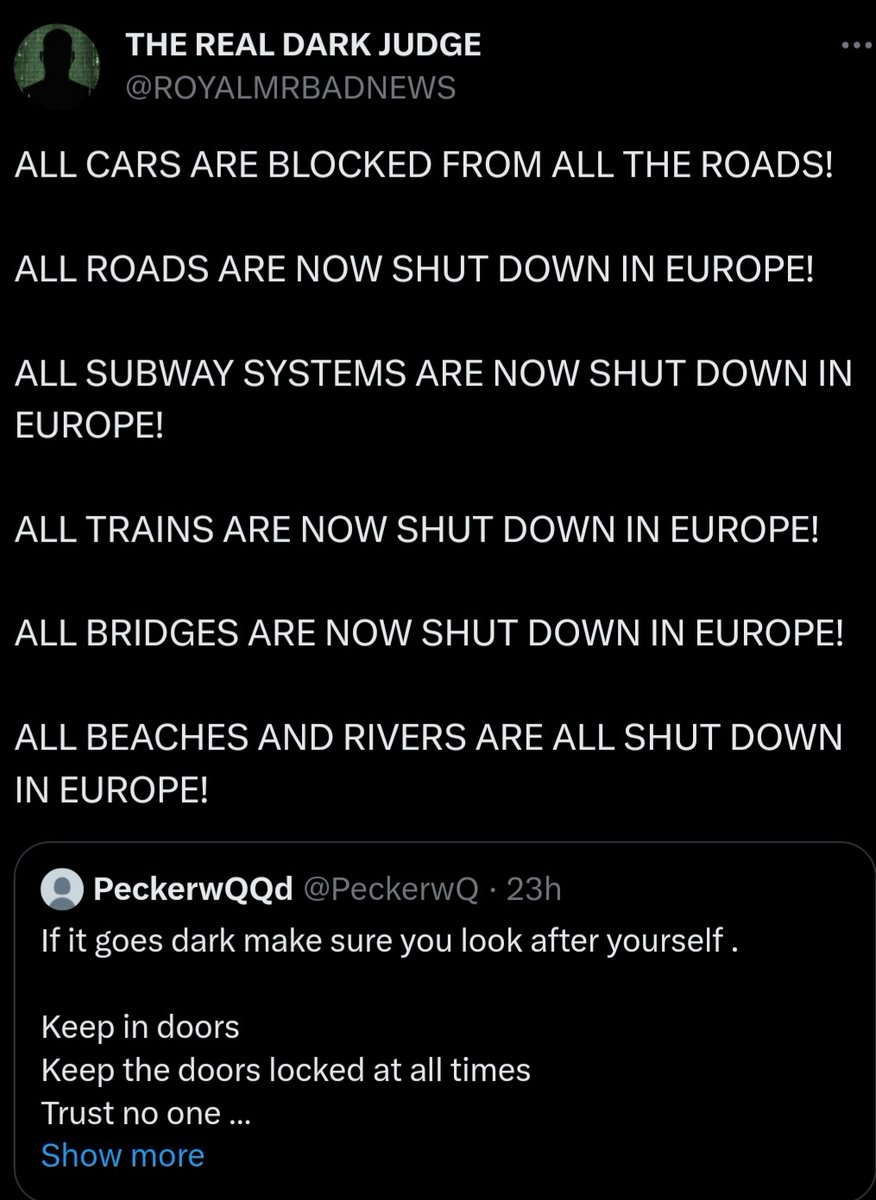The width and height of the screenshot is (876, 1200).
Task: Click the "If it goes dark" quoted sentence
Action: click(x=391, y=942)
